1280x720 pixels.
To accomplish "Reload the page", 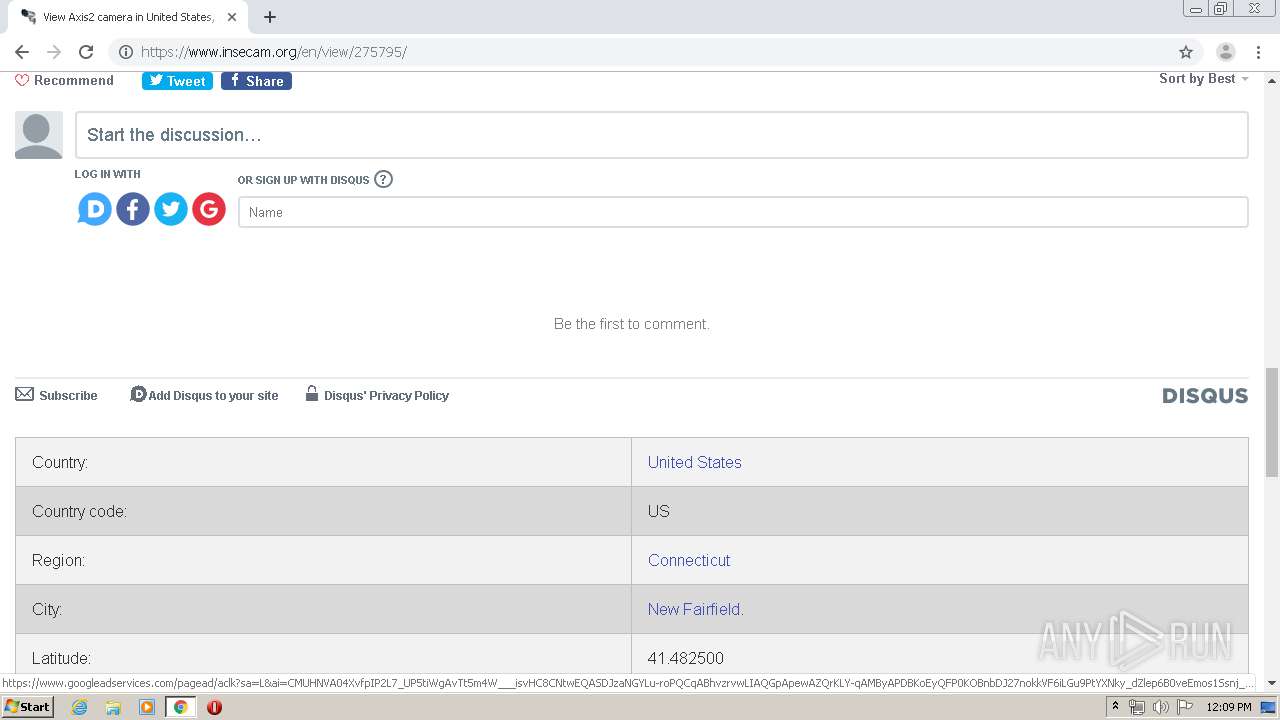I will [x=86, y=52].
